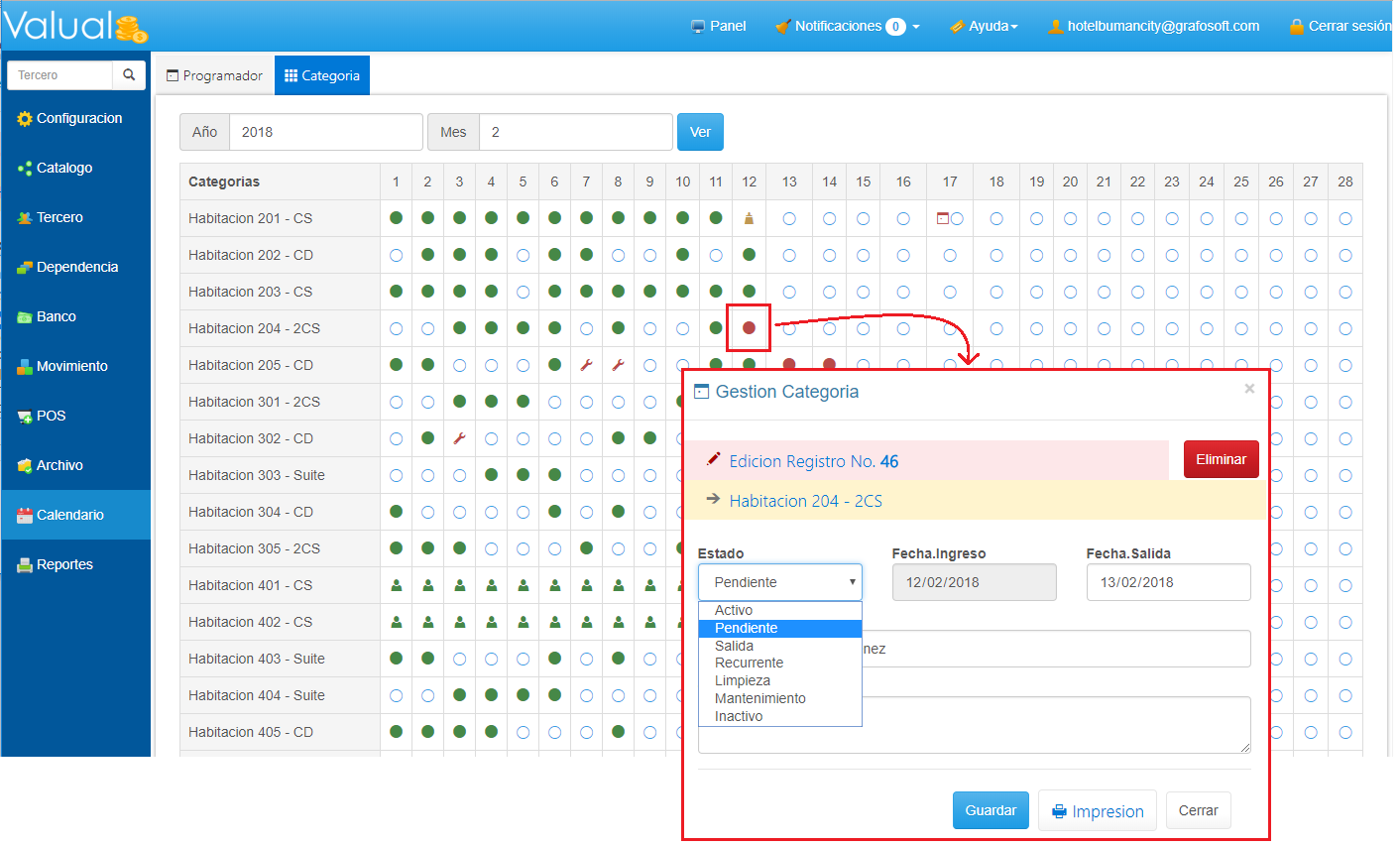
Task: Open hotelbumancity@grafosoft.com account link
Action: coord(1154,26)
